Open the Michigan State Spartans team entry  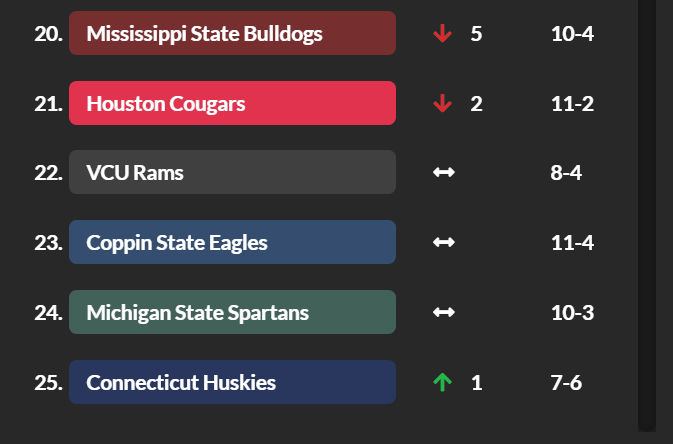(x=232, y=313)
